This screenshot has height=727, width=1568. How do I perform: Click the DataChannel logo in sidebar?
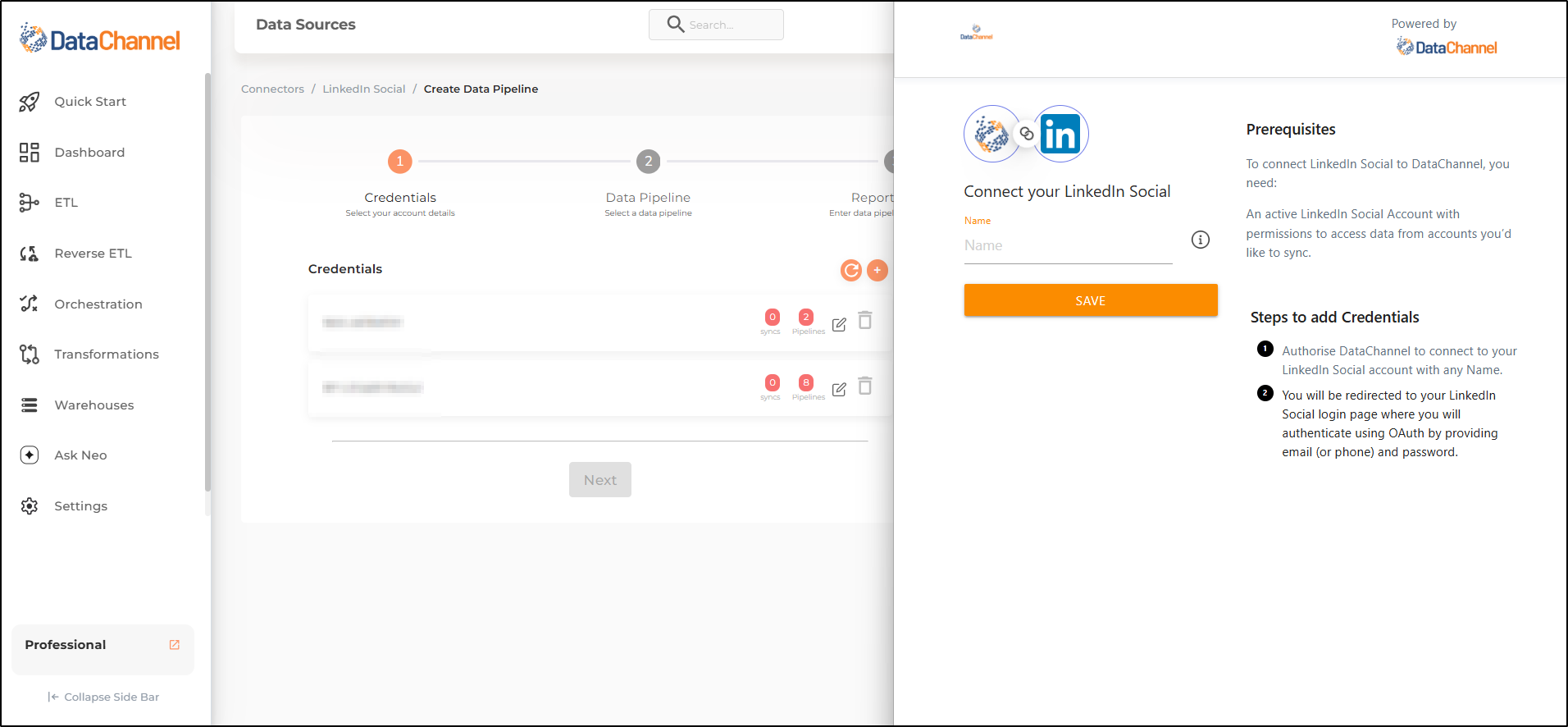99,39
